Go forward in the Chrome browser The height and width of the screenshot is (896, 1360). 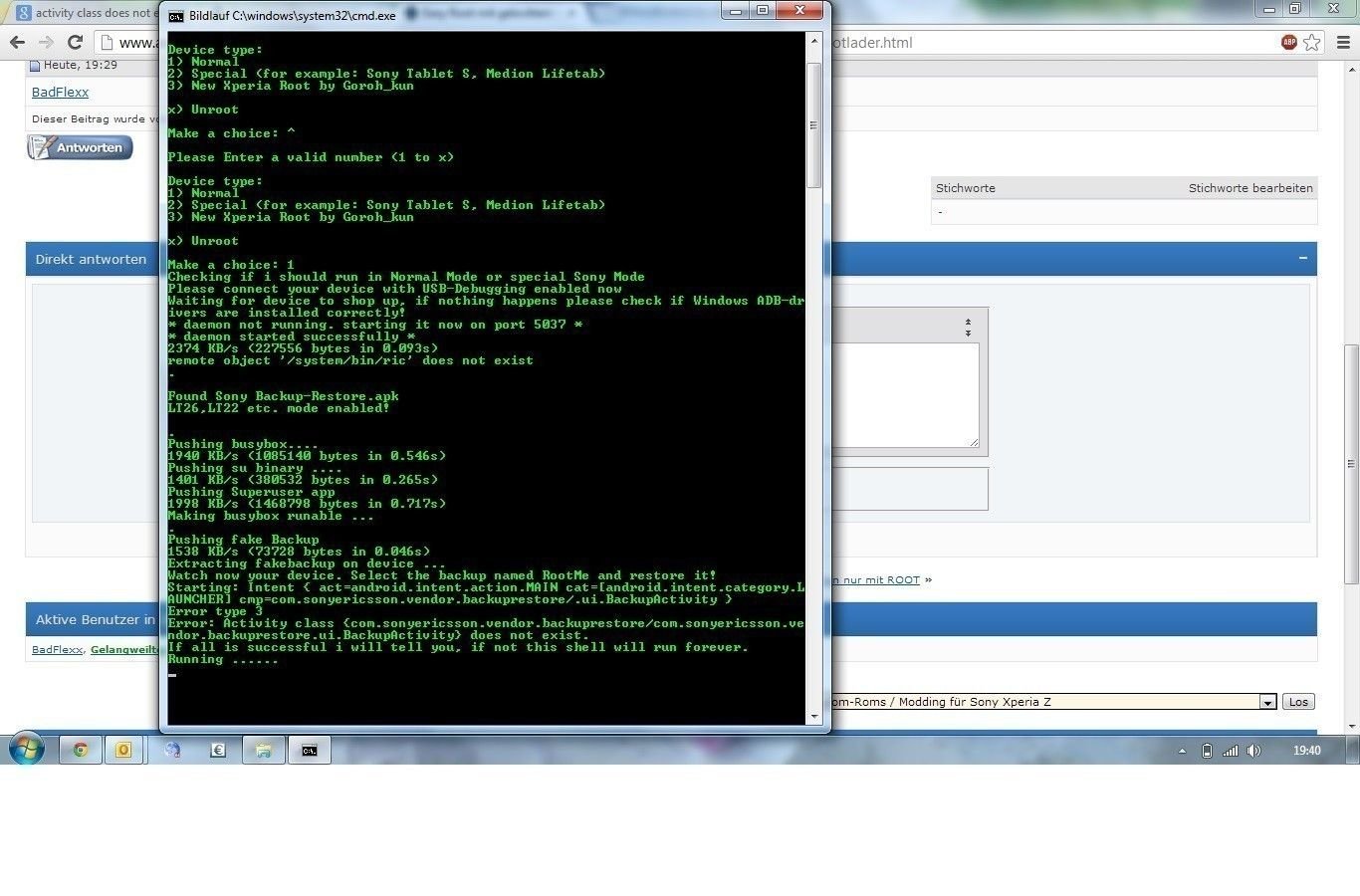click(46, 42)
